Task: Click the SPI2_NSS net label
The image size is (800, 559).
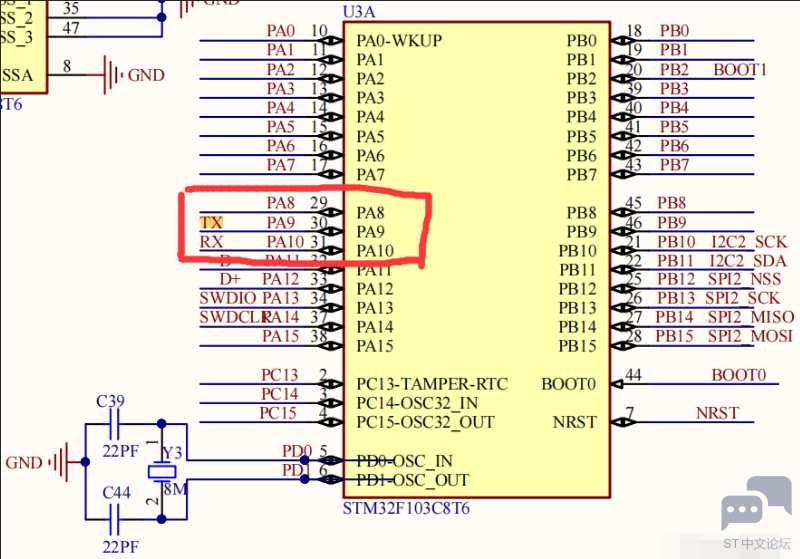Action: coord(744,280)
